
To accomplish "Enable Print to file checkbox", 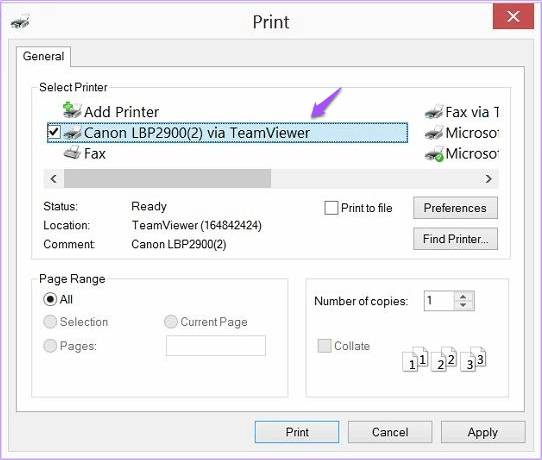I will (331, 208).
